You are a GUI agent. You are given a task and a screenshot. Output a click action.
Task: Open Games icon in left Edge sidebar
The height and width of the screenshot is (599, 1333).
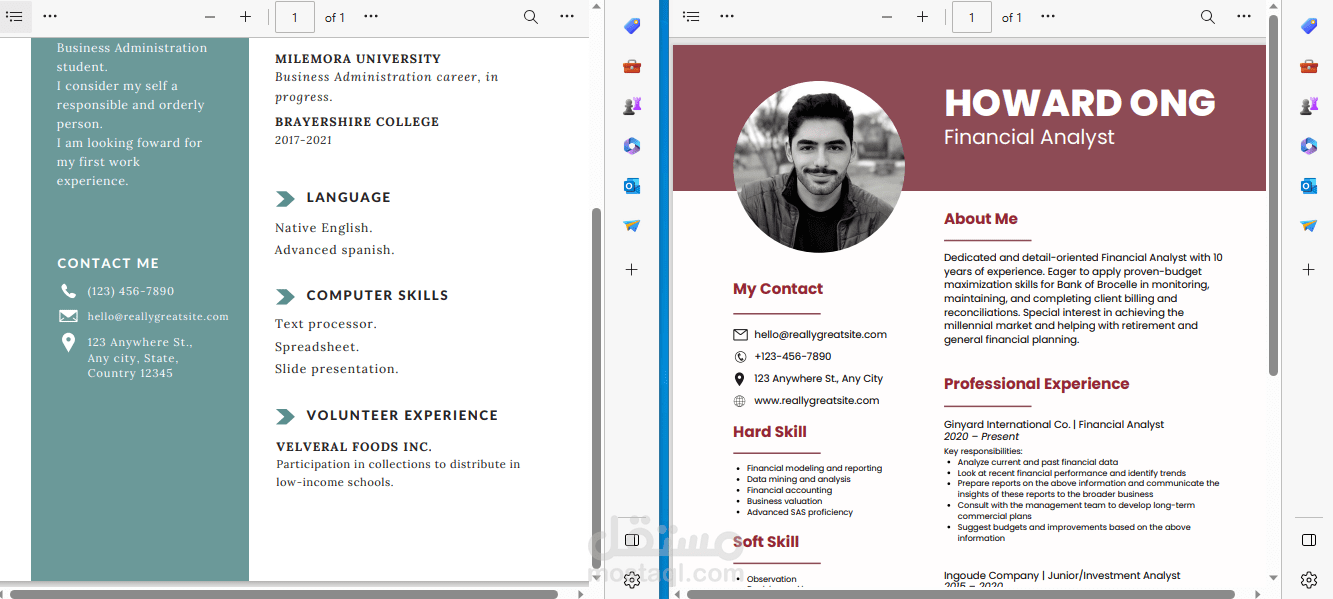[x=632, y=106]
